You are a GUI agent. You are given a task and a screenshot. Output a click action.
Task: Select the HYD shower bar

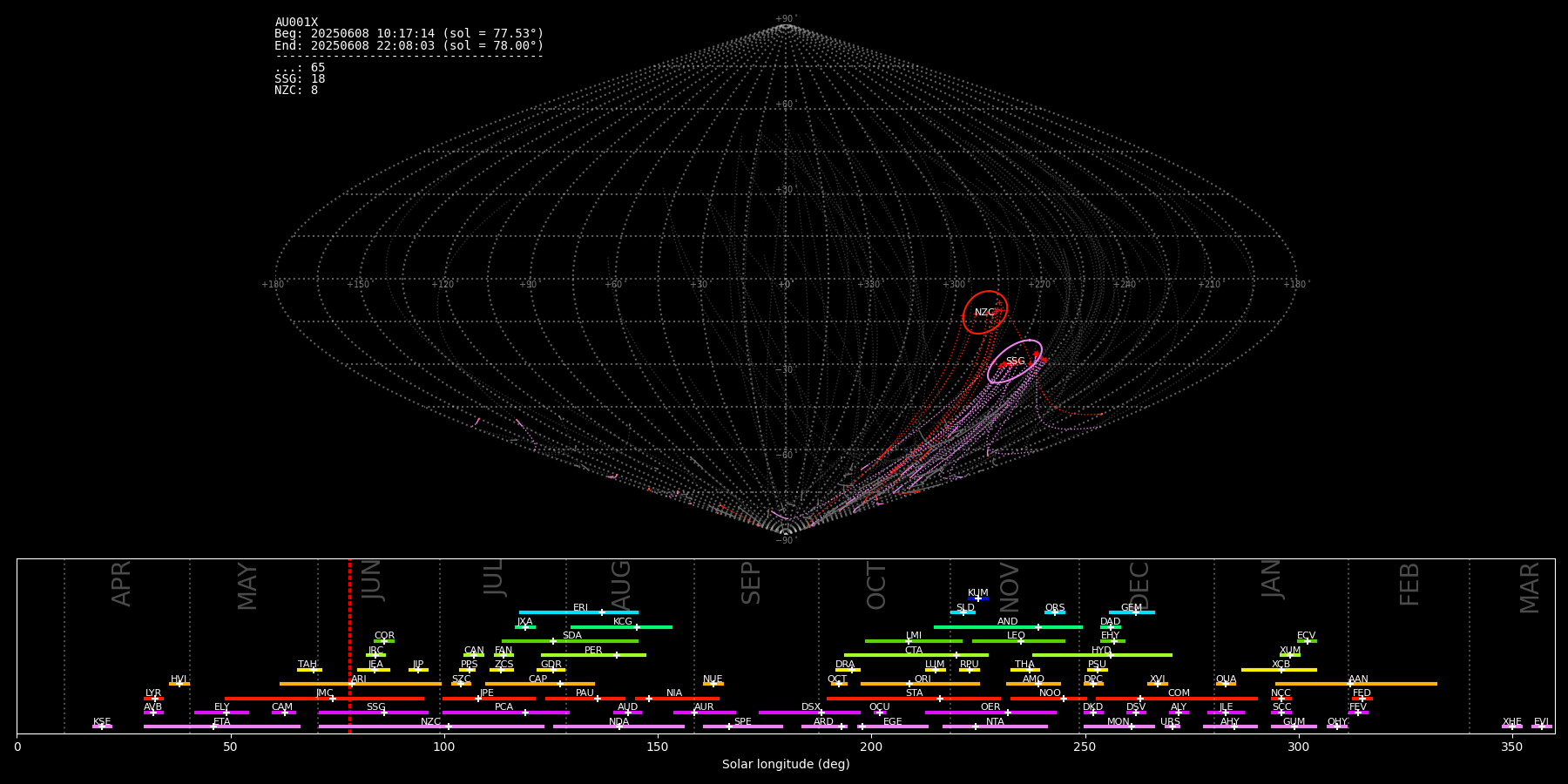1102,655
